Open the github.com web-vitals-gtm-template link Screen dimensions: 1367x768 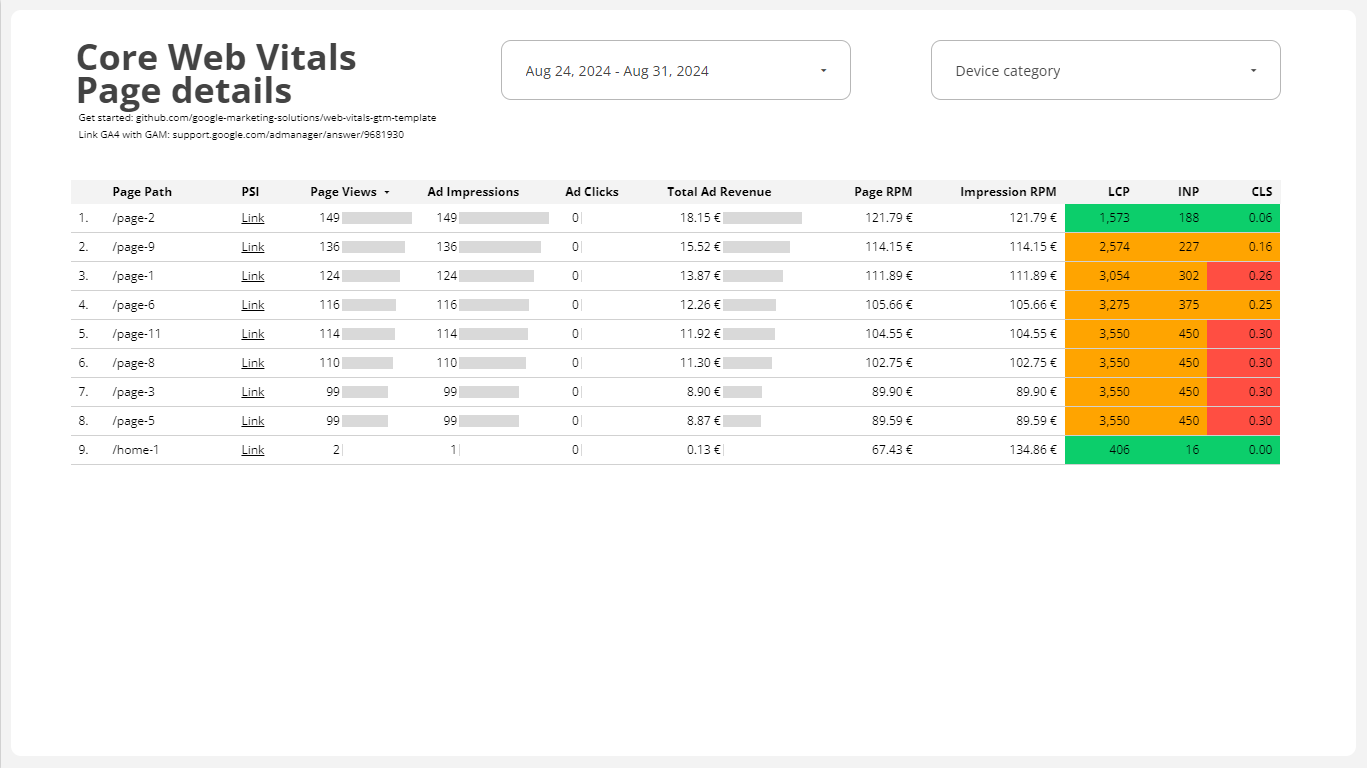(x=255, y=117)
